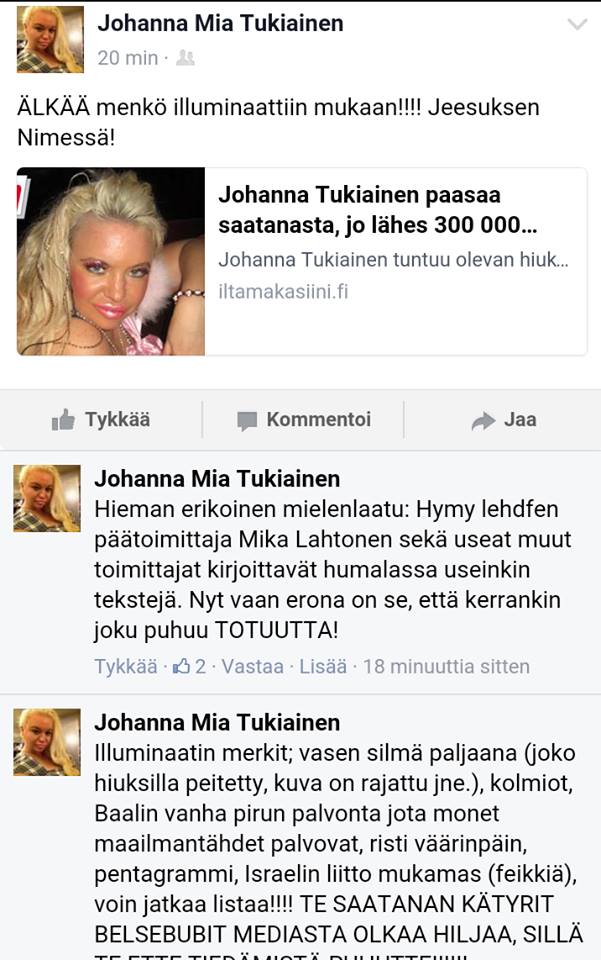Click the iltamakasiini.fi source link
Image resolution: width=601 pixels, height=960 pixels.
[283, 291]
